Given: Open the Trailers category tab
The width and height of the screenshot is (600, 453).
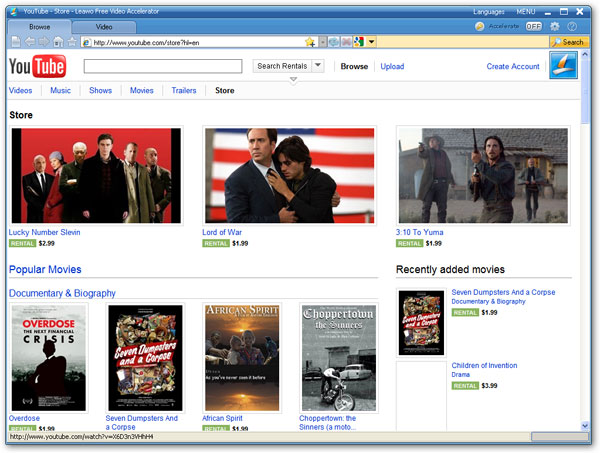Looking at the screenshot, I should 184,91.
